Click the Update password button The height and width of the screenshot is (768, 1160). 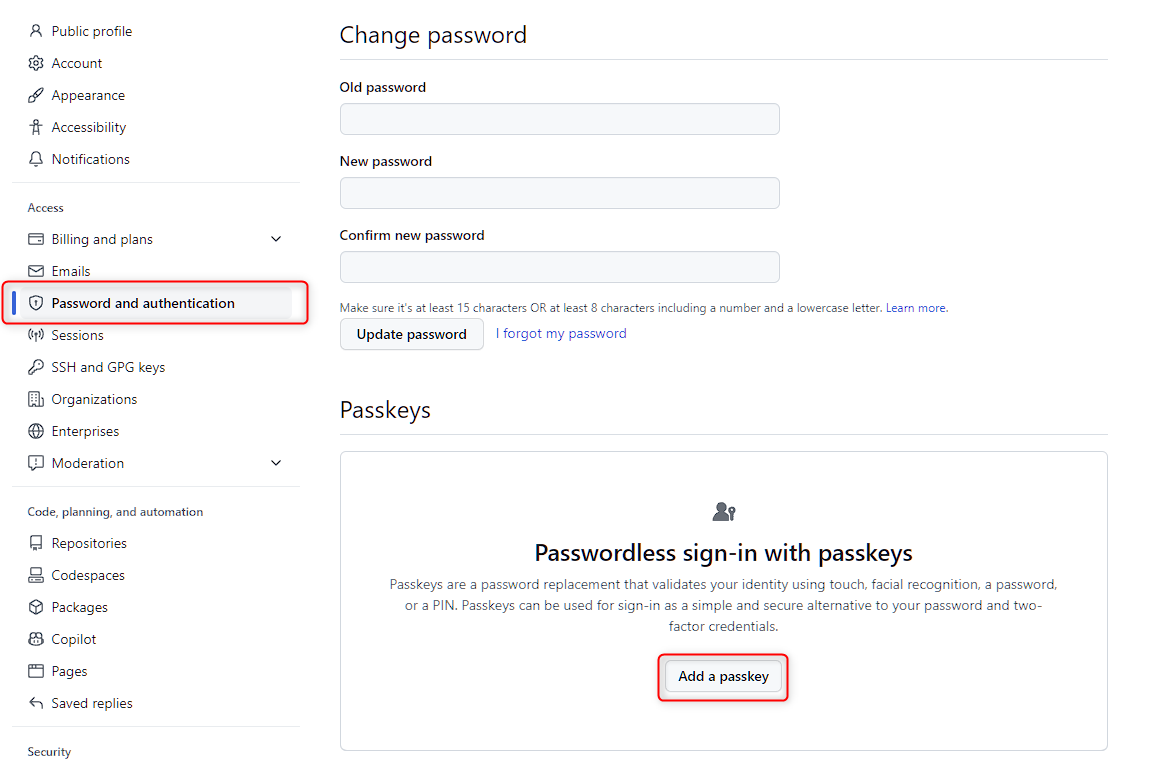coord(411,333)
